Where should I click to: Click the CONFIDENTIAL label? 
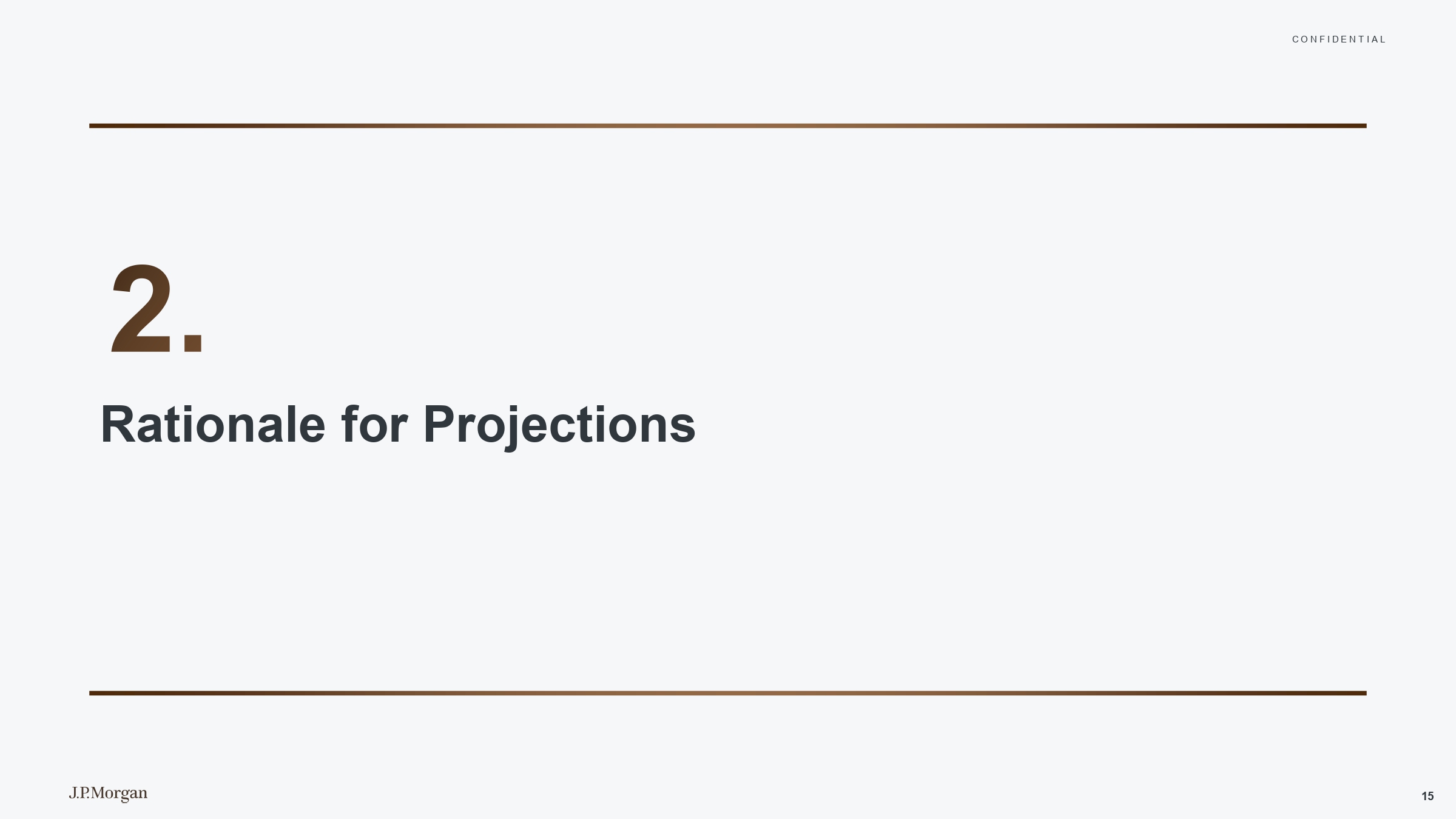point(1339,39)
